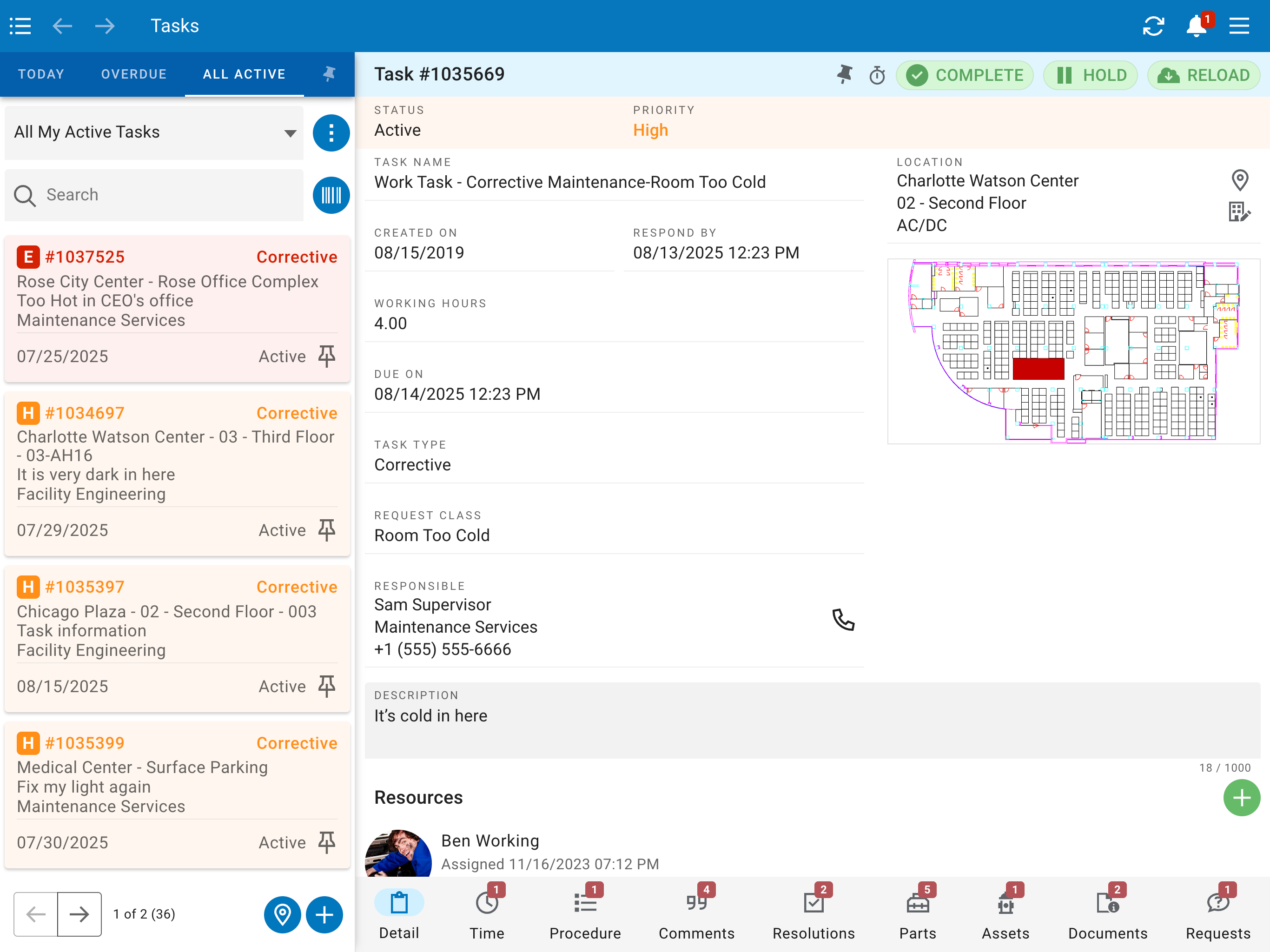
Task: Call Sam Supervisor via phone icon
Action: pos(843,620)
